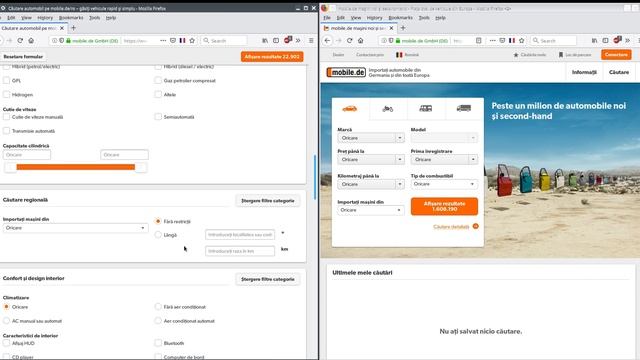Open Preț până la dropdown
Viewport: 640px width, 360px height.
point(371,160)
